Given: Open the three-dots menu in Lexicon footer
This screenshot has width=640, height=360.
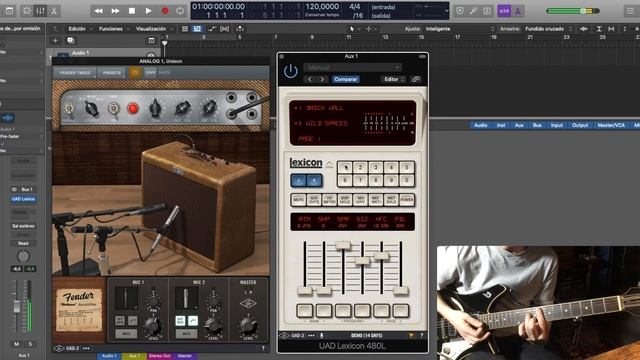Looking at the screenshot, I should [x=311, y=336].
